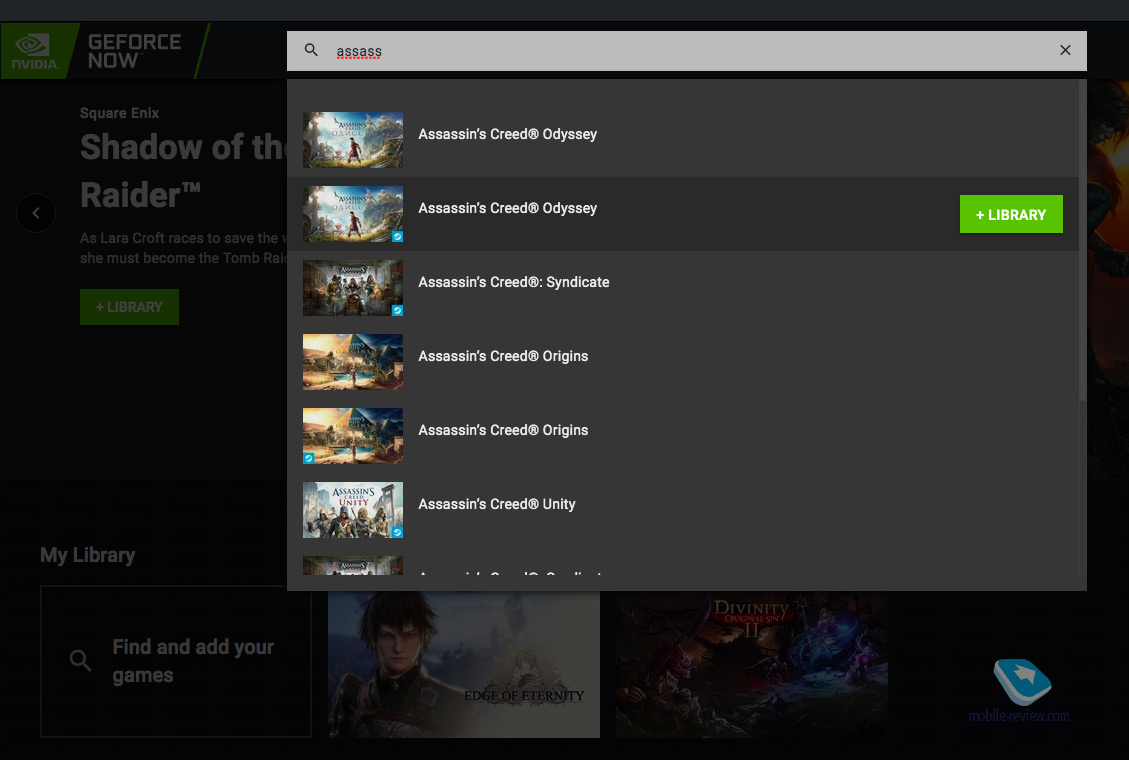Select first 'Assassin's Creed® Origins' result text
Image resolution: width=1129 pixels, height=760 pixels.
pyautogui.click(x=503, y=356)
